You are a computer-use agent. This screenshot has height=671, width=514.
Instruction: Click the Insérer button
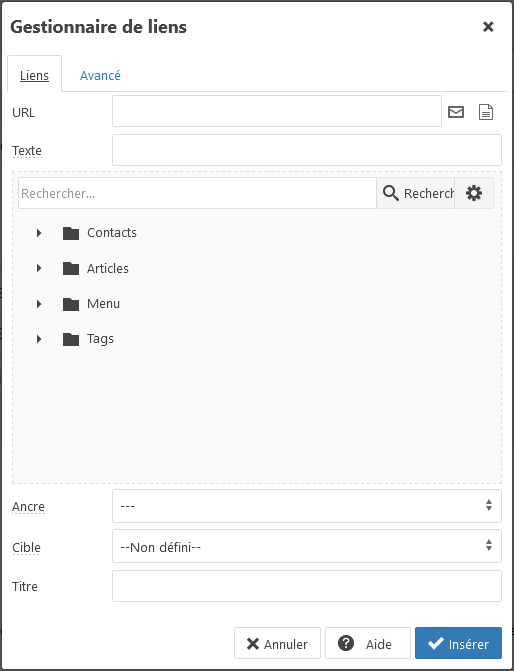pyautogui.click(x=458, y=643)
